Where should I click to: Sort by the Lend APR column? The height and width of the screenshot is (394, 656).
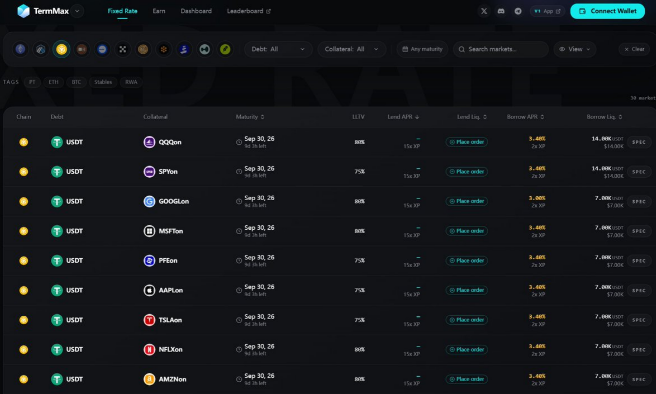coord(403,117)
